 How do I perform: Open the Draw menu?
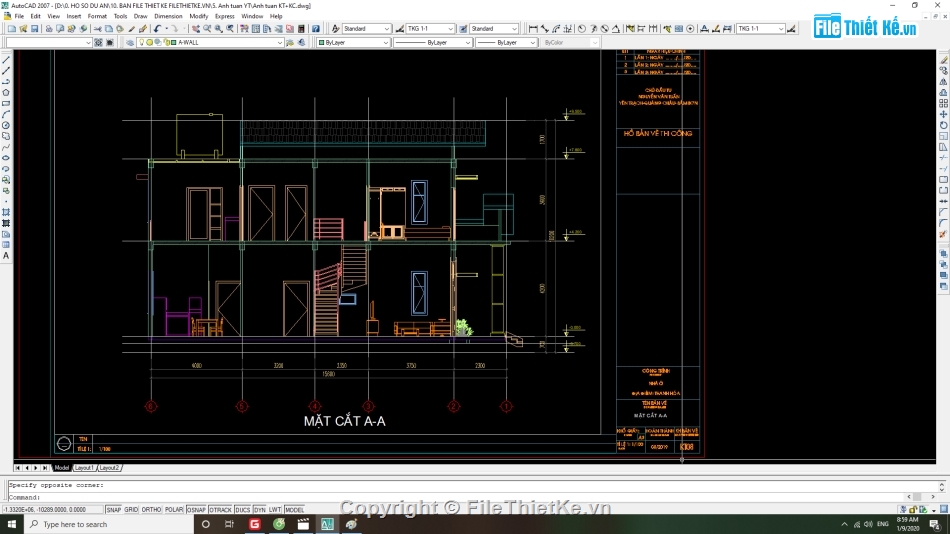(x=141, y=16)
